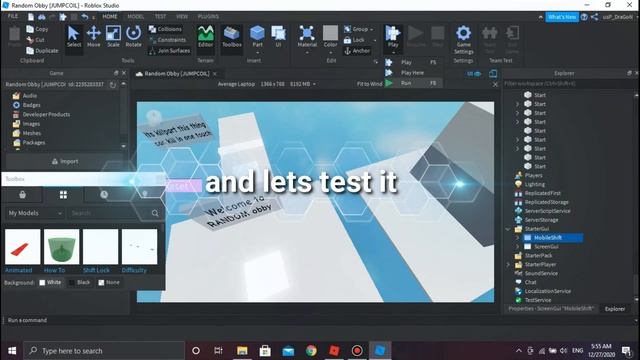
Task: Open the Material picker
Action: tap(307, 38)
